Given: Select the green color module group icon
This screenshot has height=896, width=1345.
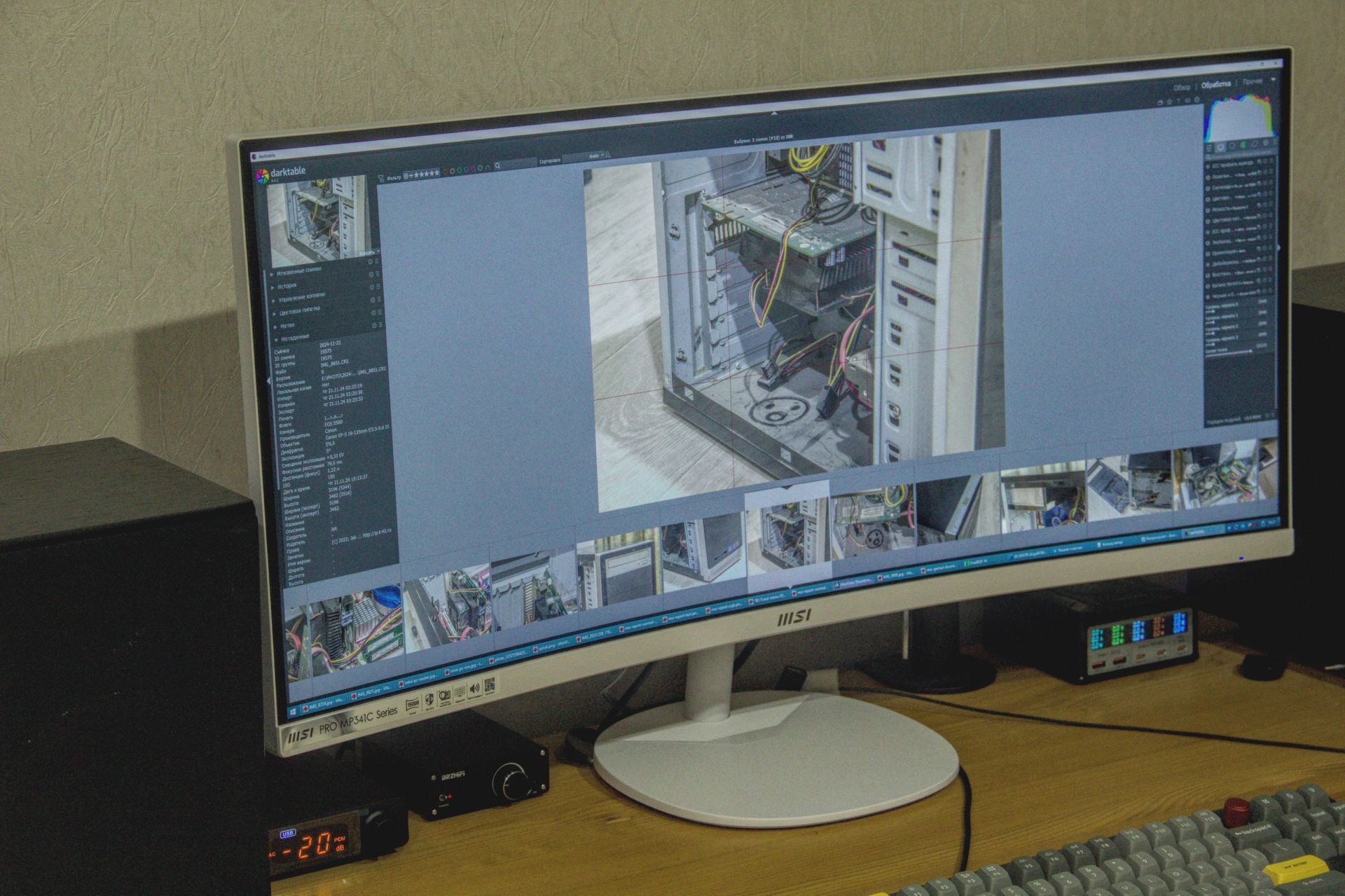Looking at the screenshot, I should point(1243,145).
